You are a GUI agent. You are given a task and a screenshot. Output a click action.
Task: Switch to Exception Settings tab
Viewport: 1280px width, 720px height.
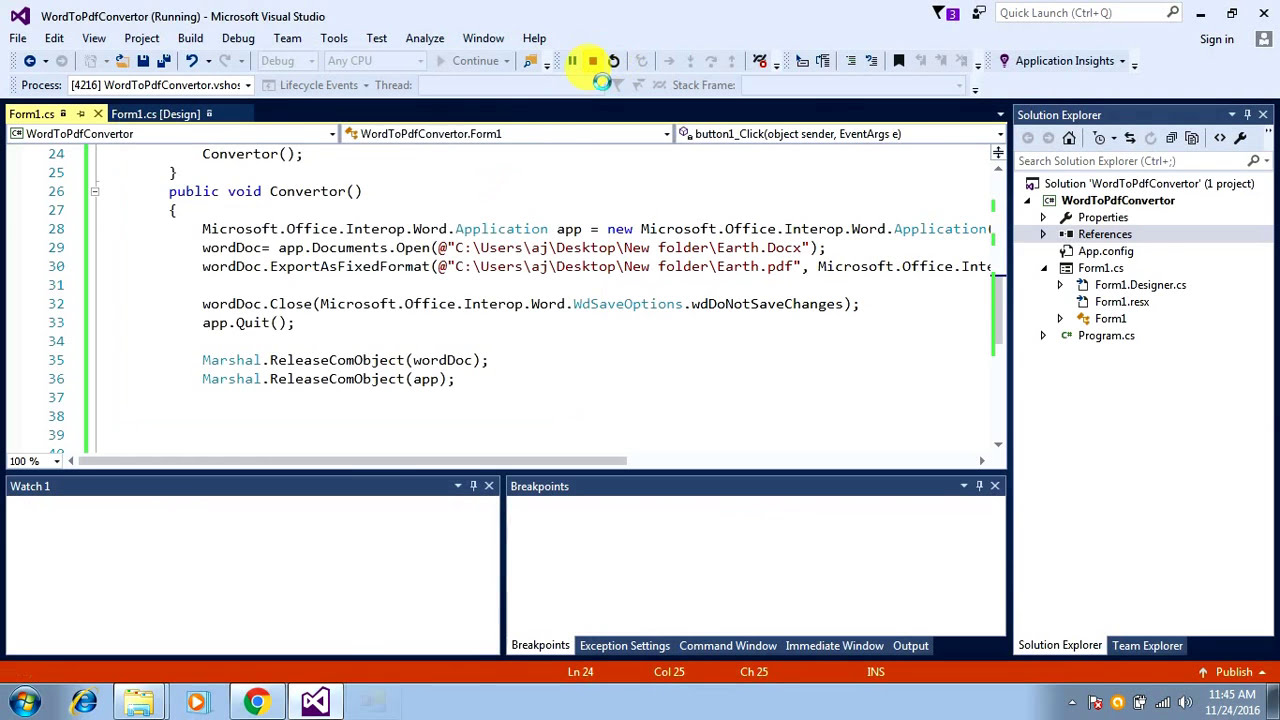(625, 646)
